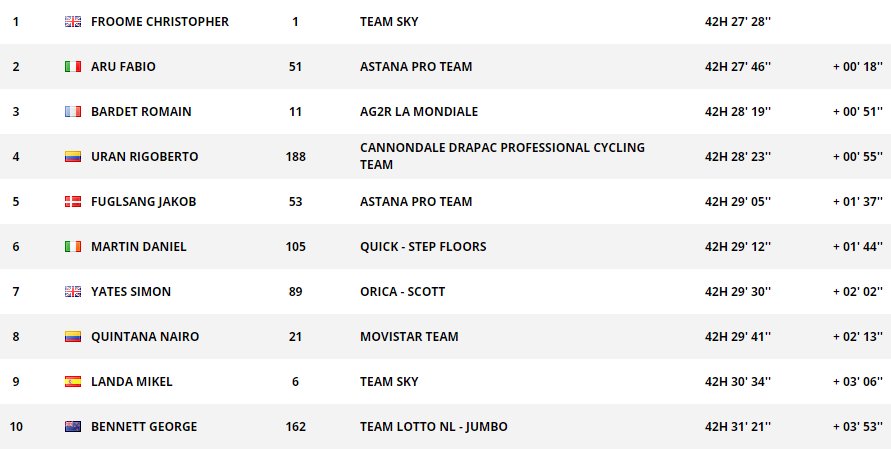Click the Colombian flag next to Uran Rigoberto
The width and height of the screenshot is (891, 449).
pos(72,157)
